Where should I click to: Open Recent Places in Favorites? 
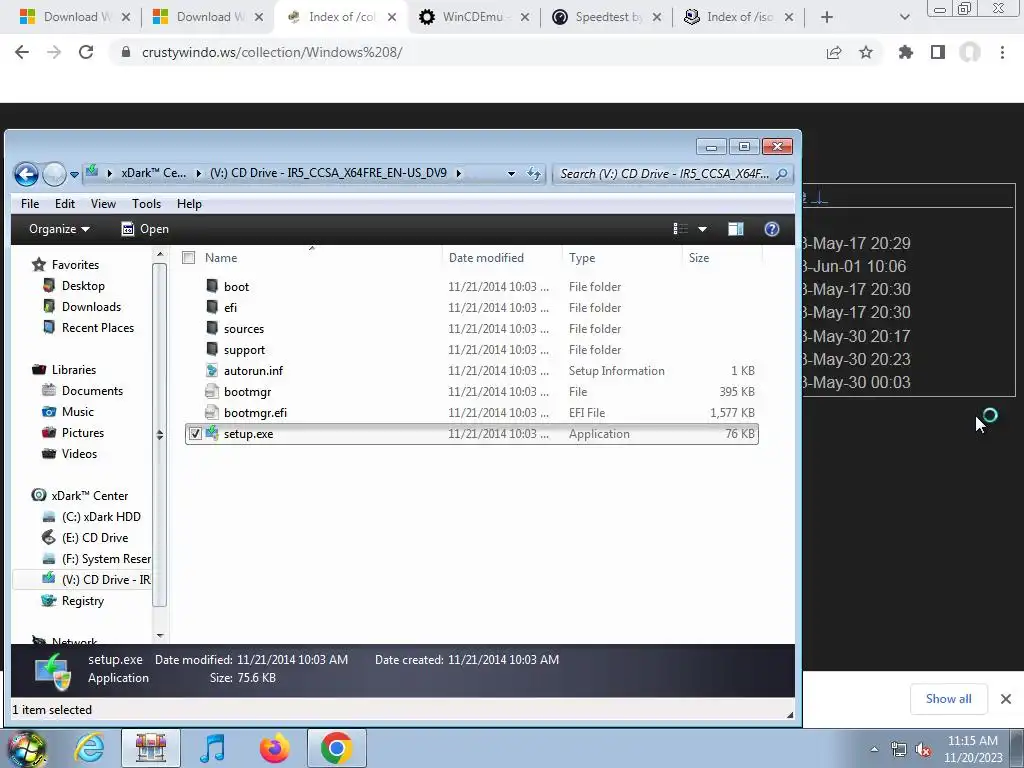tap(97, 327)
